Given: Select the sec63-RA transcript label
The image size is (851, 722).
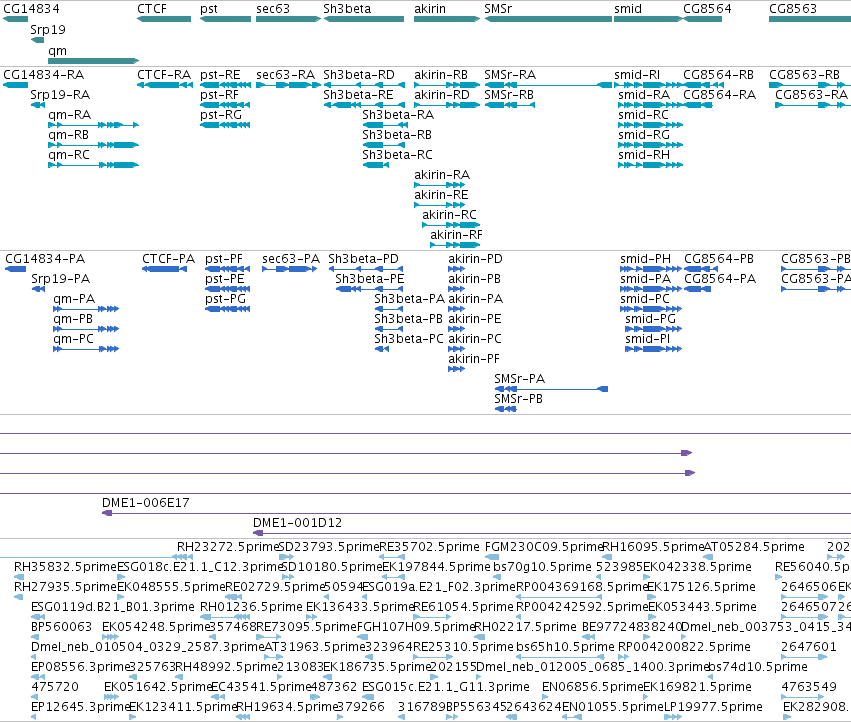Looking at the screenshot, I should pyautogui.click(x=285, y=74).
